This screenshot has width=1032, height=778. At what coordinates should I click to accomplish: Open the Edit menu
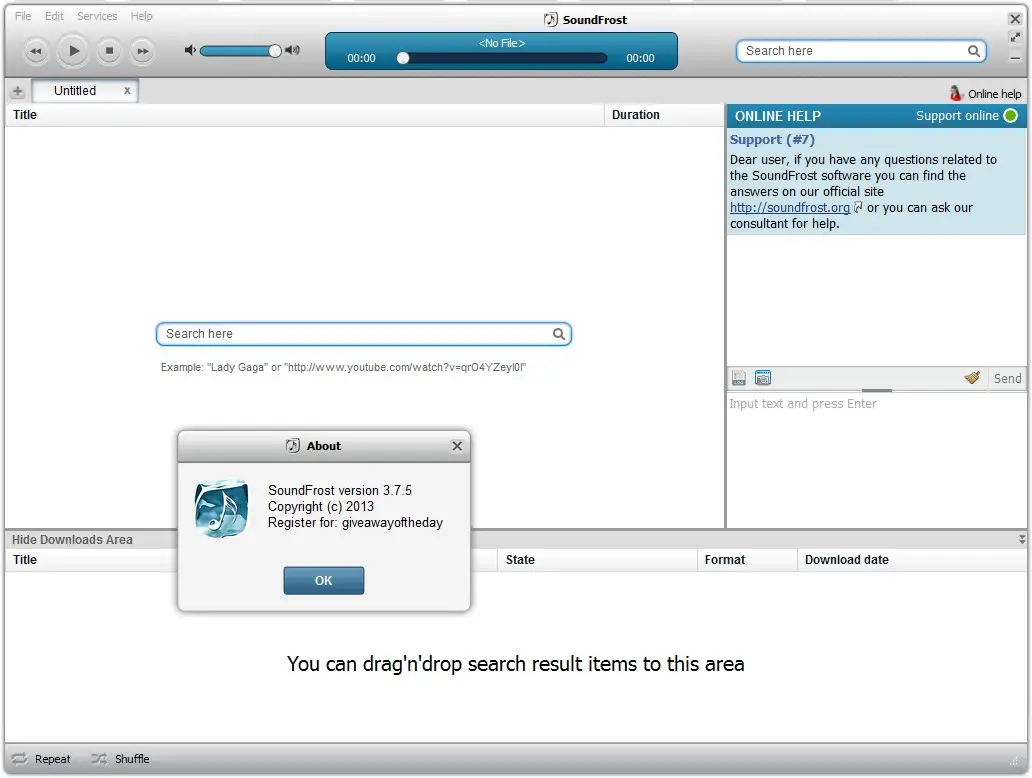(x=54, y=16)
